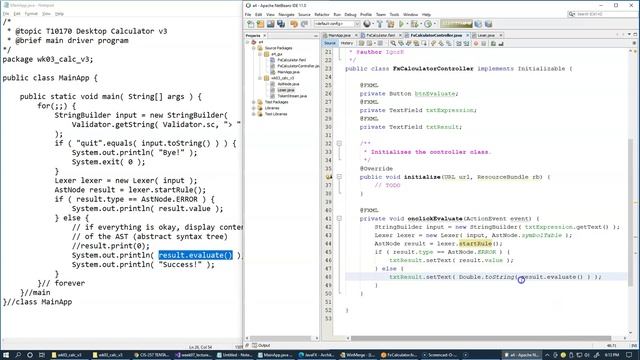Click Profile Project clock icon
The image size is (640, 360).
[427, 24]
